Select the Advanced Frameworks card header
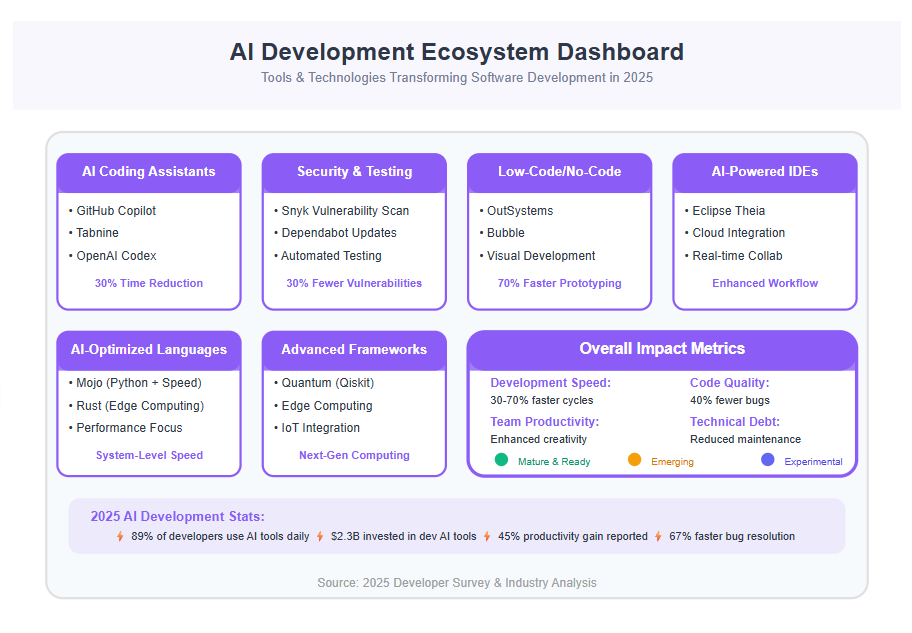This screenshot has height=633, width=912. tap(354, 350)
